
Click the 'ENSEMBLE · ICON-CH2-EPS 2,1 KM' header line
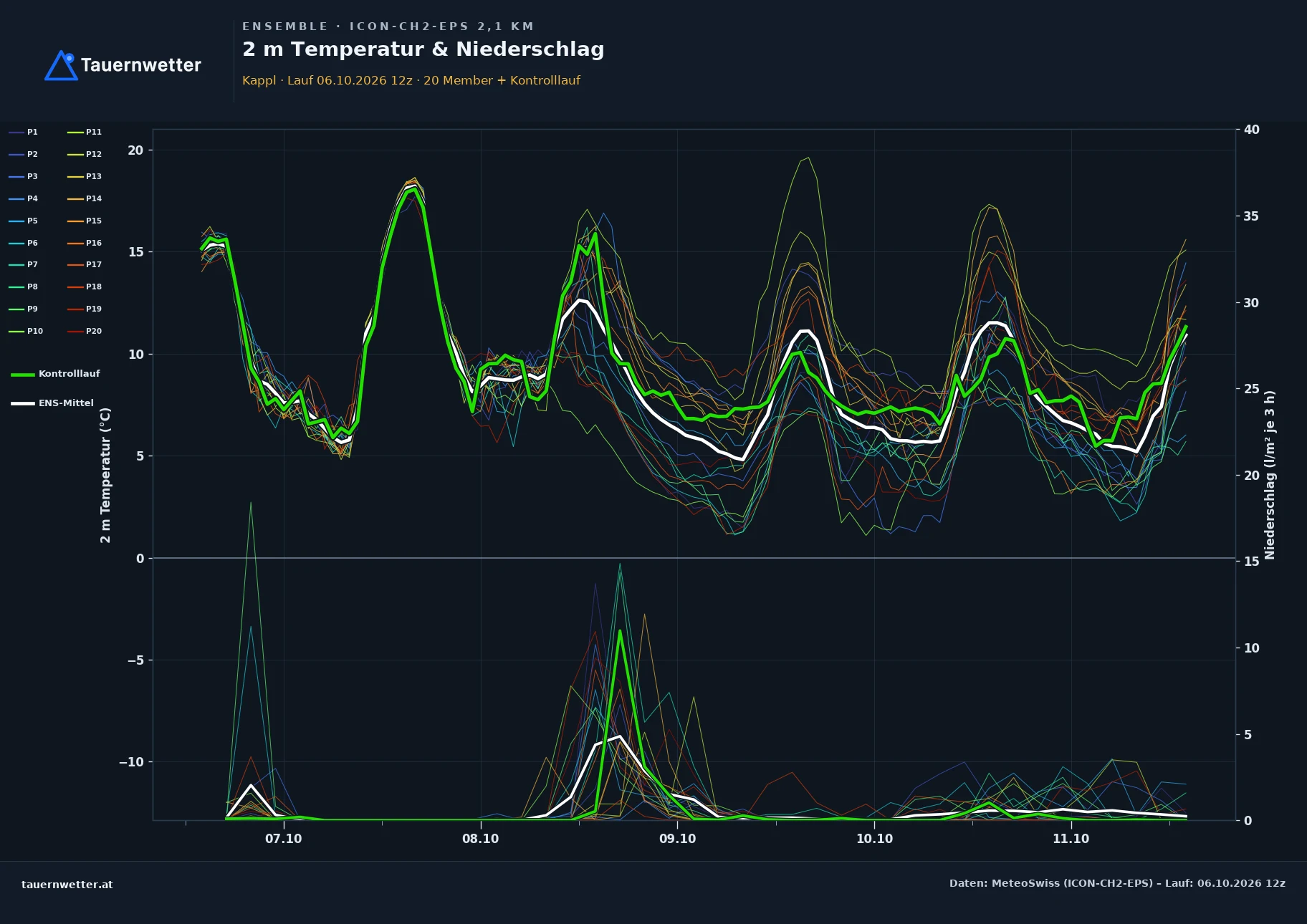[x=388, y=27]
